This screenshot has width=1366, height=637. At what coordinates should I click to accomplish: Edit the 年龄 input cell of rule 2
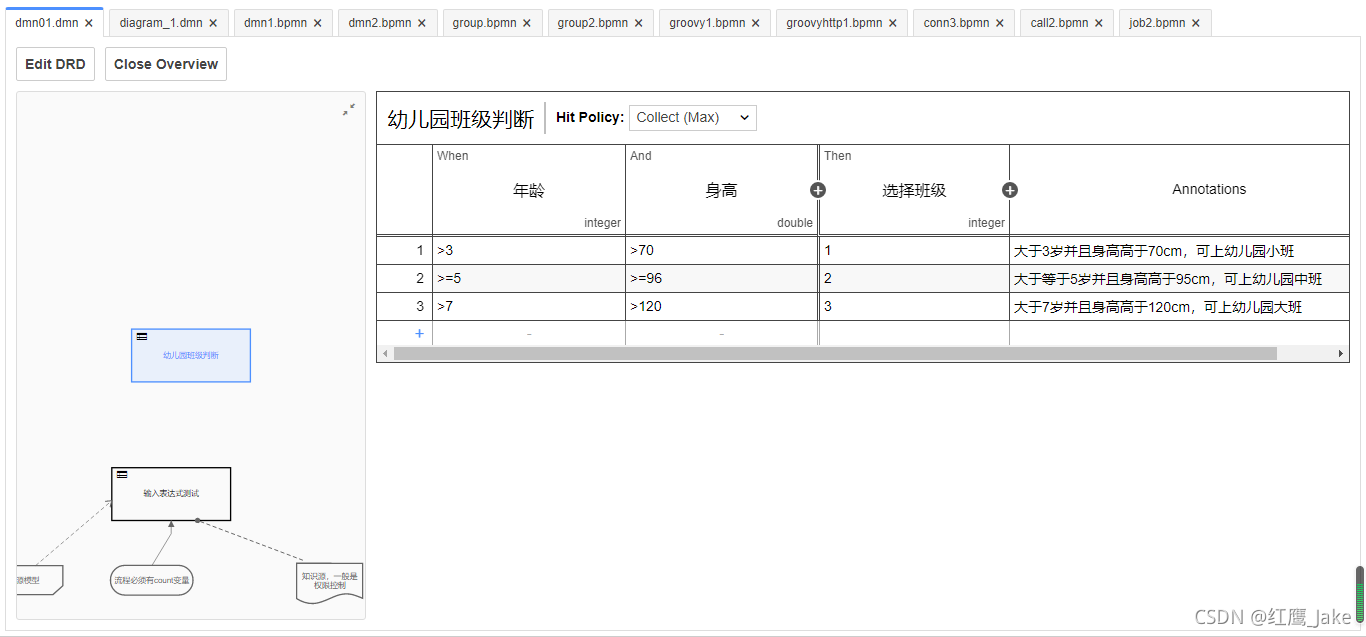click(x=528, y=279)
